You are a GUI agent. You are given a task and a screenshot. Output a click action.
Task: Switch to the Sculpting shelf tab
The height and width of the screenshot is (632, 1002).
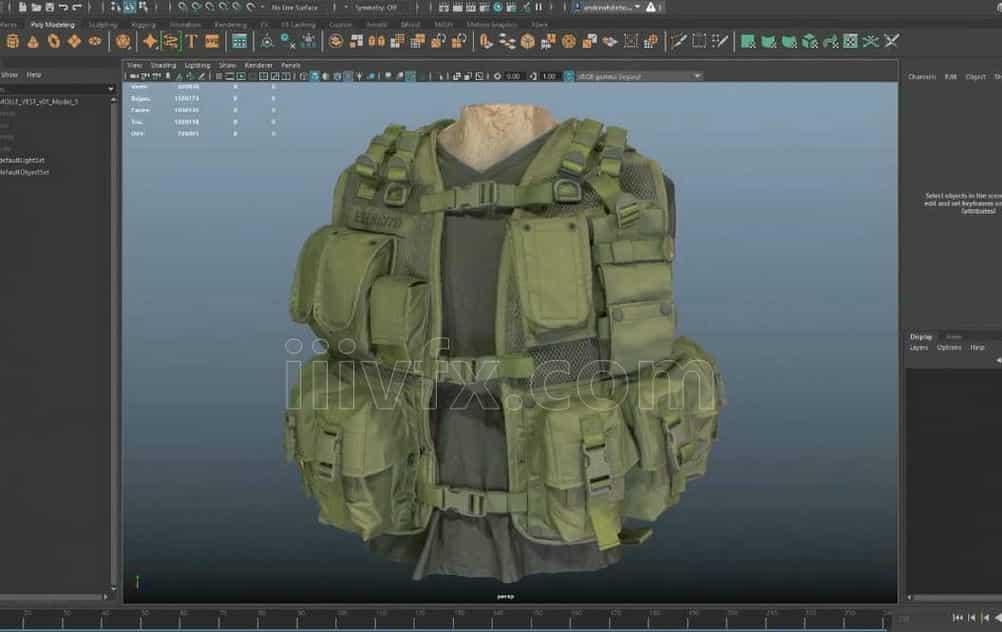click(103, 24)
